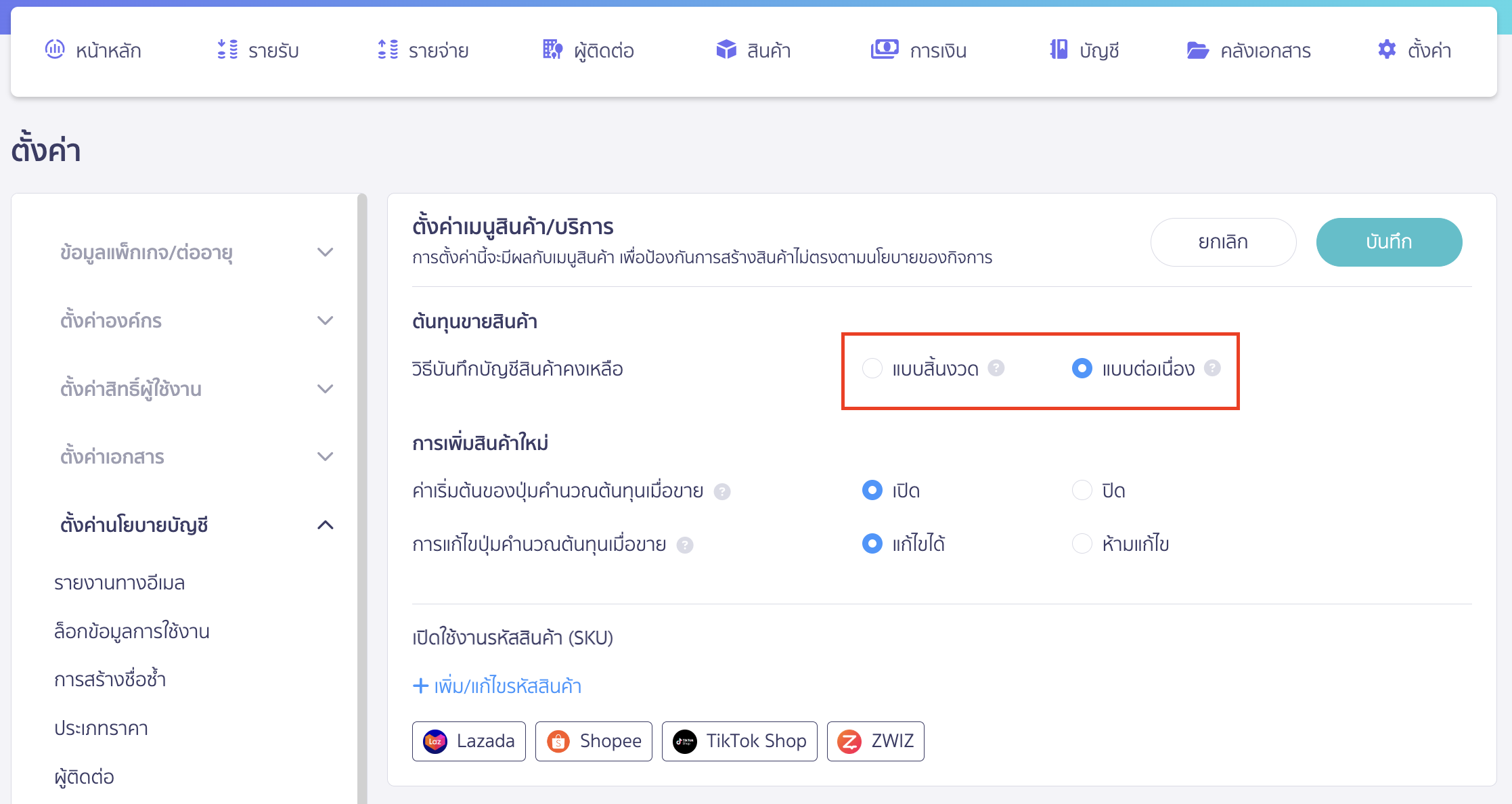
Task: Select ประเภทราคา from the sidebar
Action: (102, 728)
